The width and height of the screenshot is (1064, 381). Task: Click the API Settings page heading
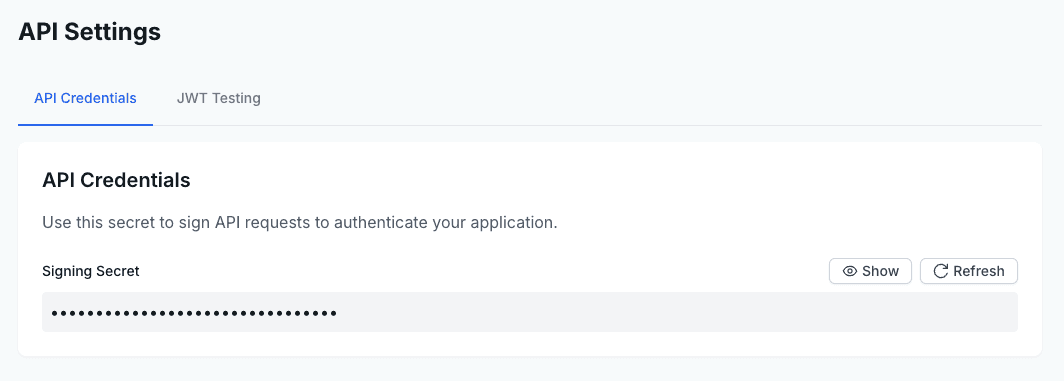(90, 31)
